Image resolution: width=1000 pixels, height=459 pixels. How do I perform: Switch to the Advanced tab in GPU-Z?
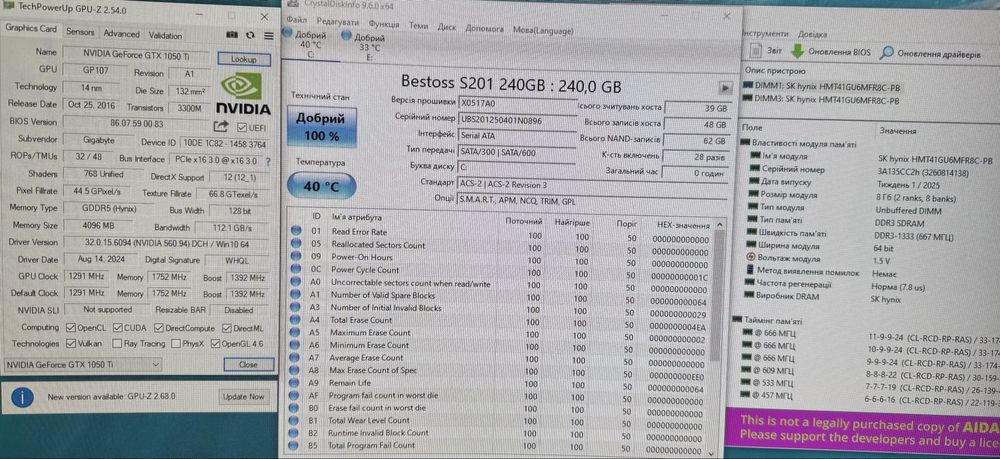click(x=121, y=34)
